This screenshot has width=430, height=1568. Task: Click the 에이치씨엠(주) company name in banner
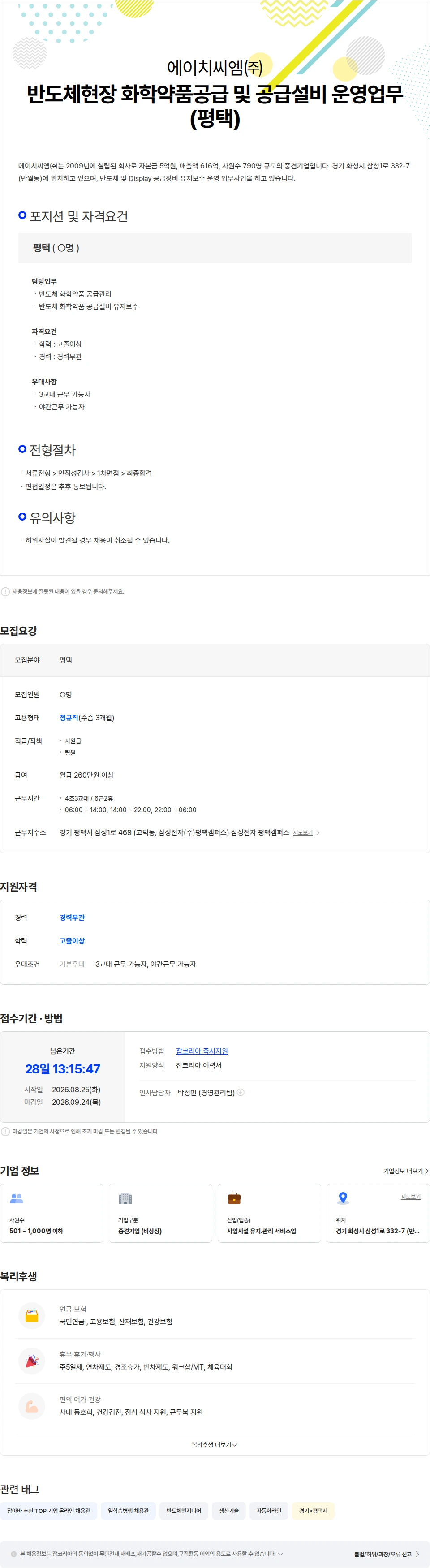click(215, 68)
